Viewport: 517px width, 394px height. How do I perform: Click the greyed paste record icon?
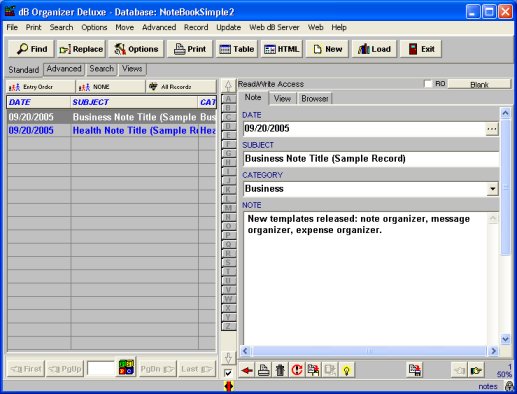(x=330, y=370)
